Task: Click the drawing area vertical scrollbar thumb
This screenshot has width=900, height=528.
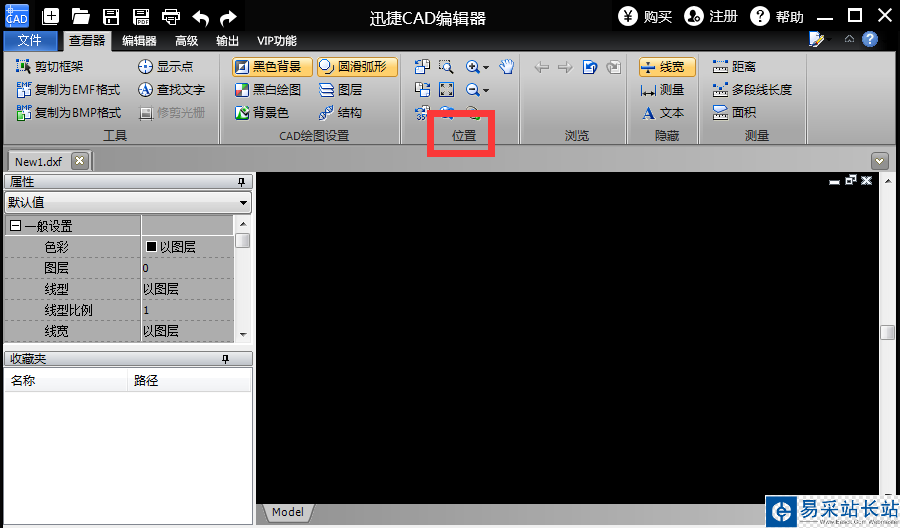Action: click(888, 332)
